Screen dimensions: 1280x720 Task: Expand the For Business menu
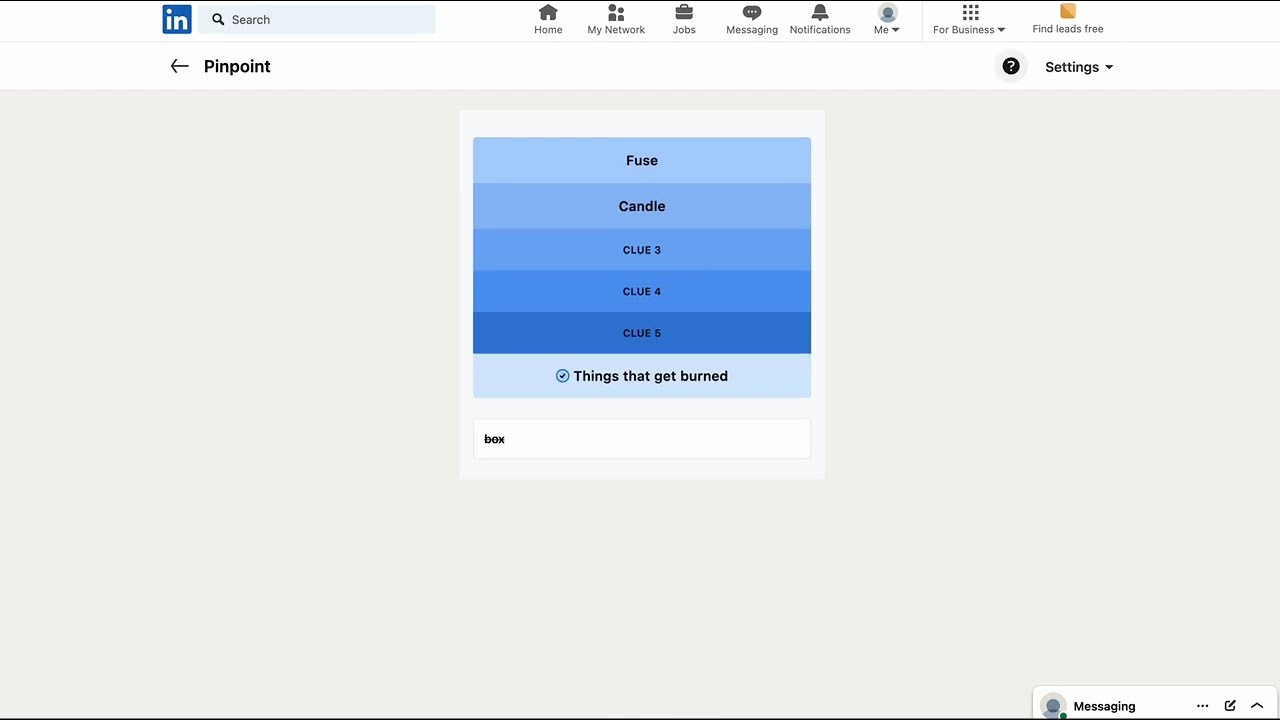tap(969, 20)
